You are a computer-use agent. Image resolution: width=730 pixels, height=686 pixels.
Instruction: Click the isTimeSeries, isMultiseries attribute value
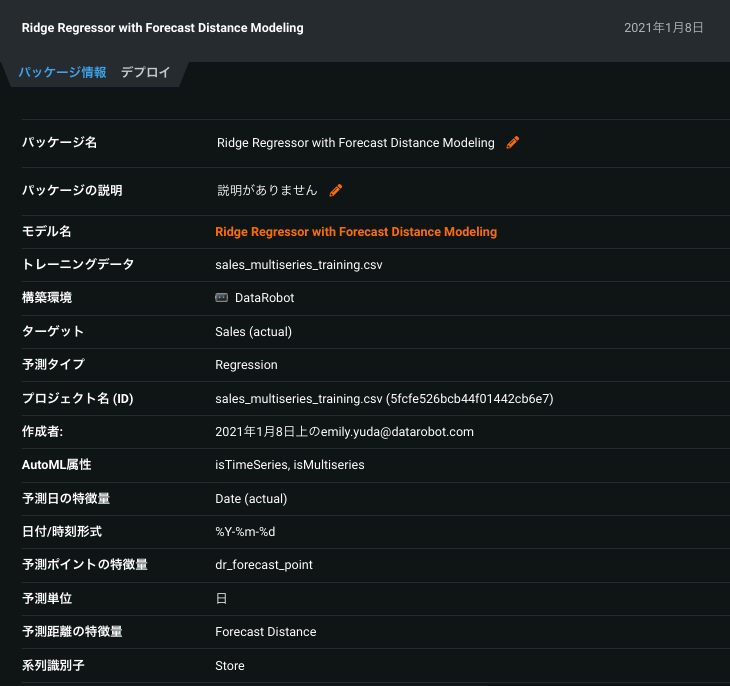coord(290,465)
